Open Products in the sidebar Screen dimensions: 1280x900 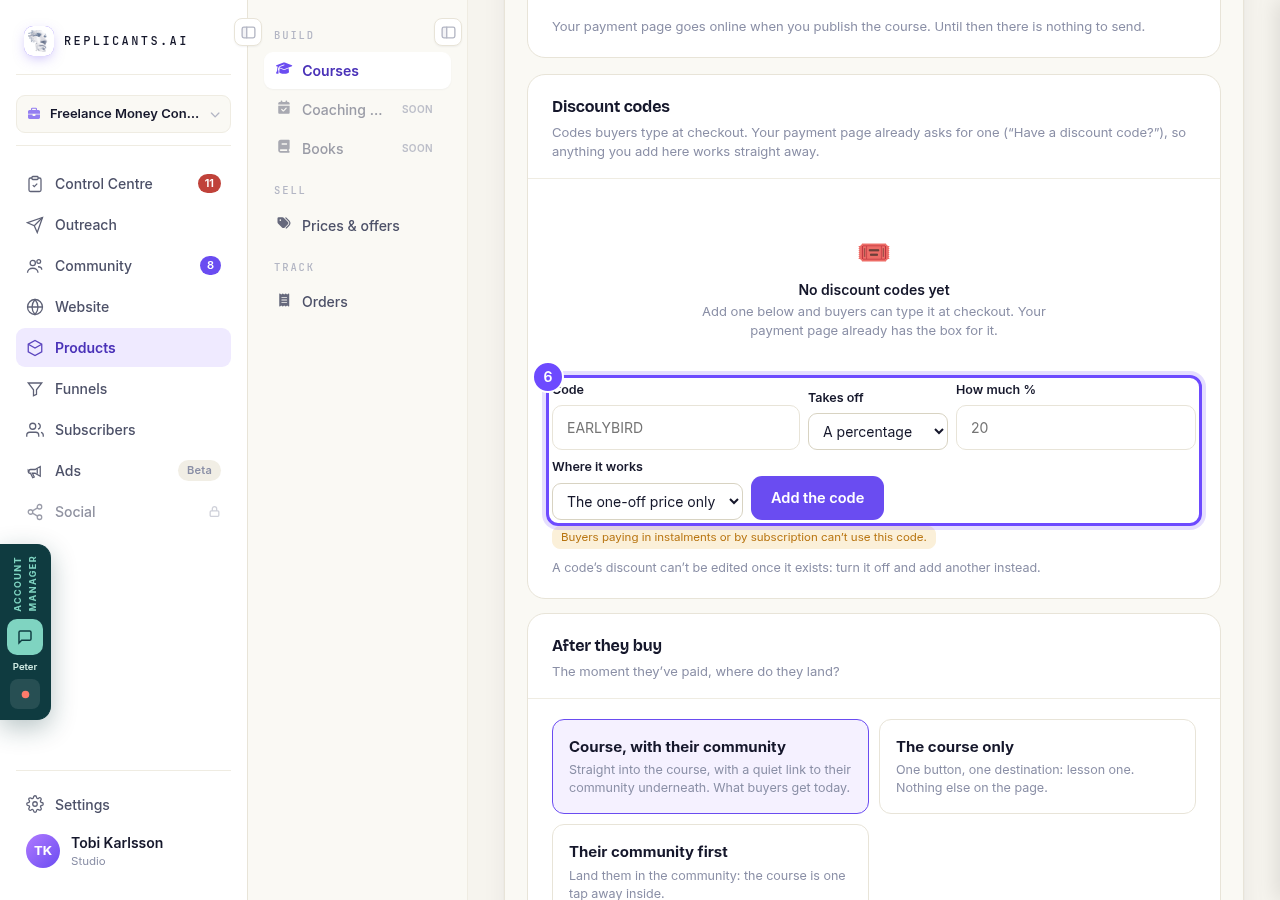(123, 348)
